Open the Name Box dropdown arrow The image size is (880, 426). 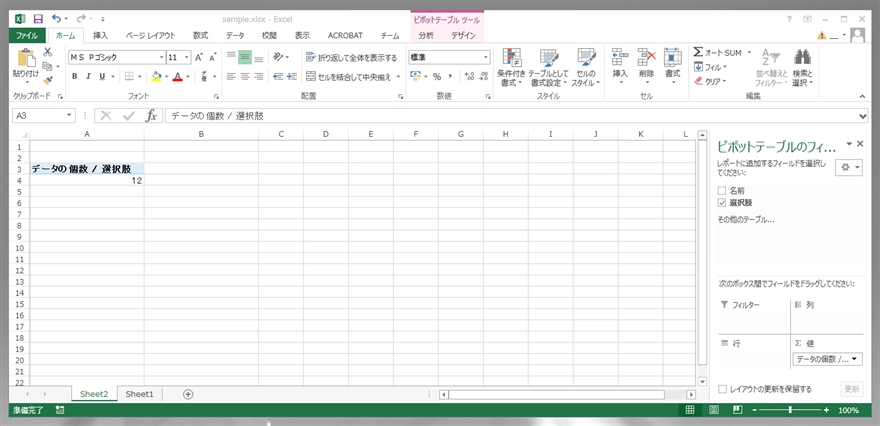click(x=70, y=116)
